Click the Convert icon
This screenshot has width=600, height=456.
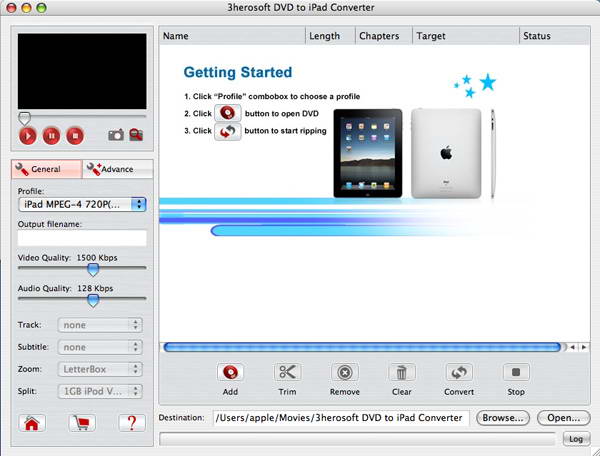tap(459, 372)
